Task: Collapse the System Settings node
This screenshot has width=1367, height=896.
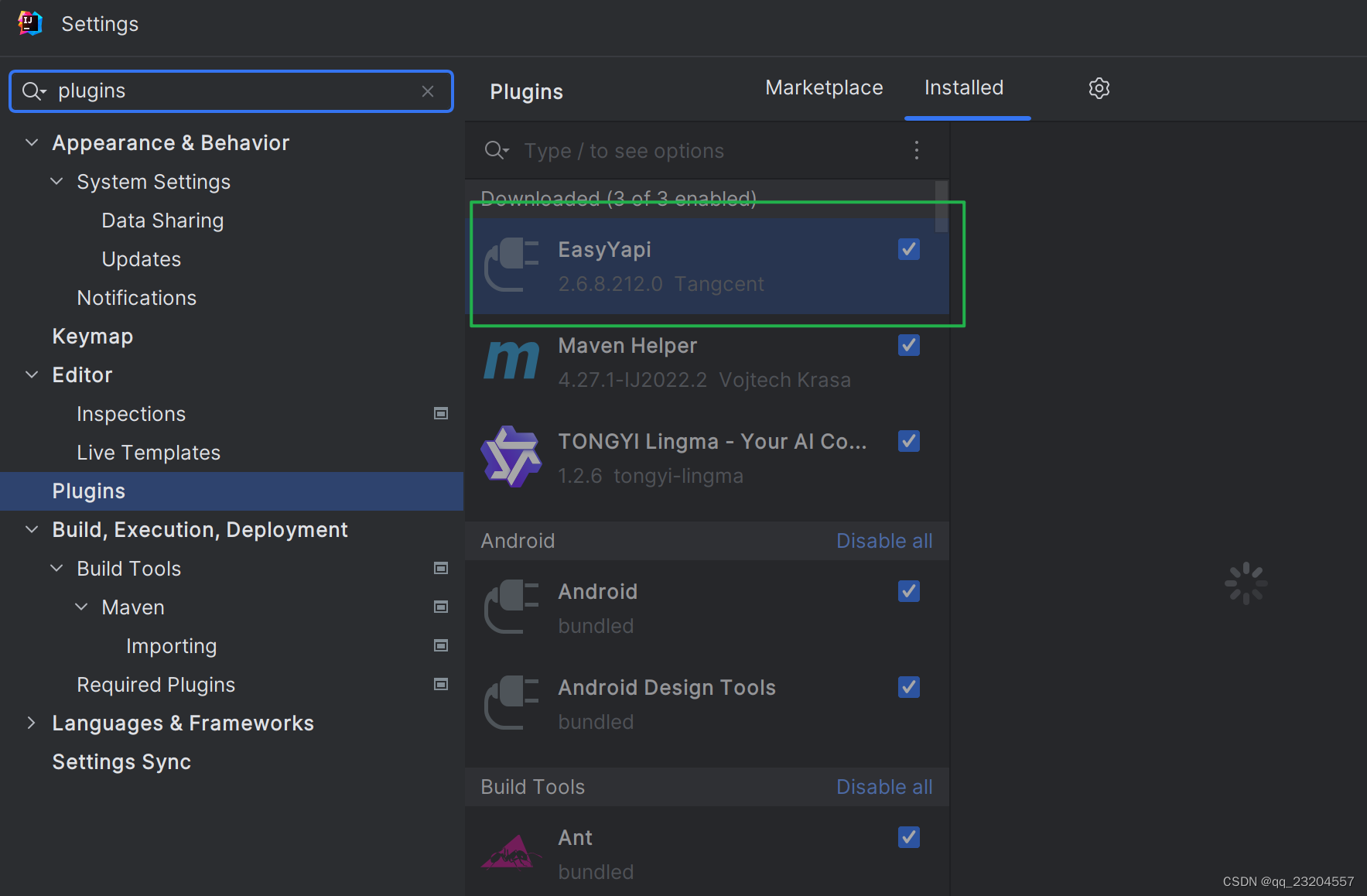Action: click(56, 181)
